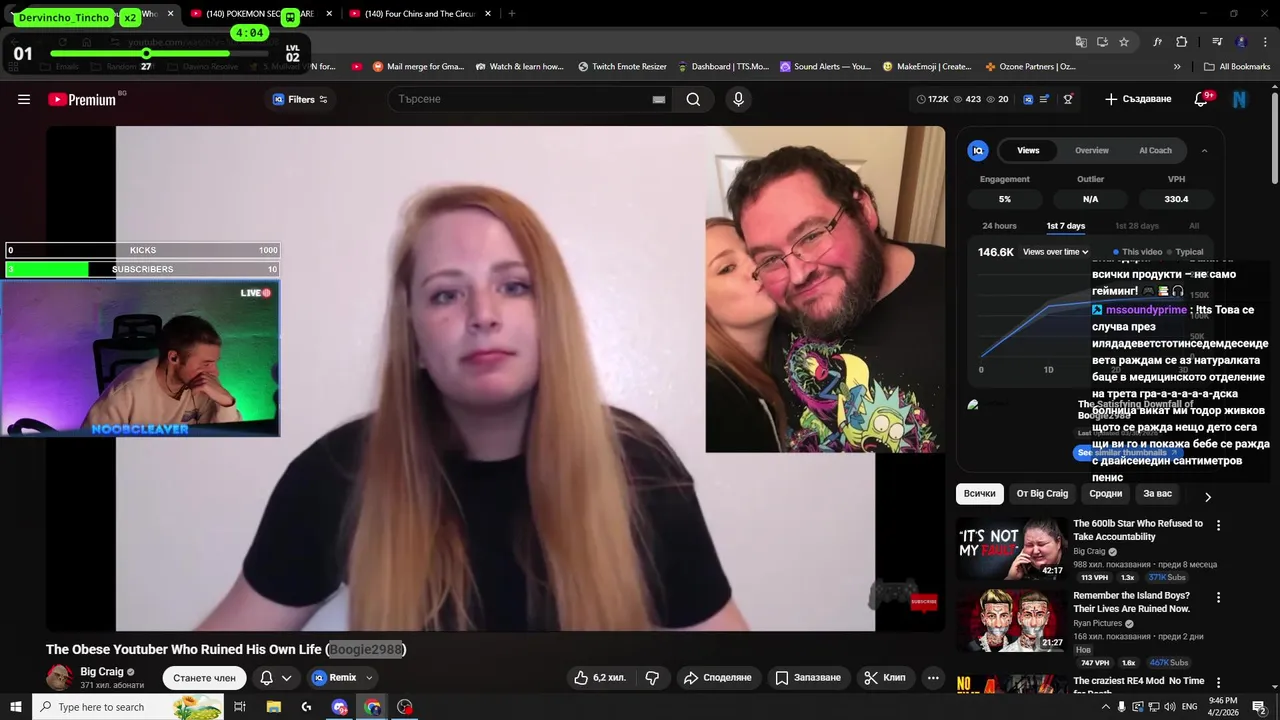This screenshot has width=1280, height=720.
Task: Open the vidIQ icon in header stats bar
Action: [1027, 99]
